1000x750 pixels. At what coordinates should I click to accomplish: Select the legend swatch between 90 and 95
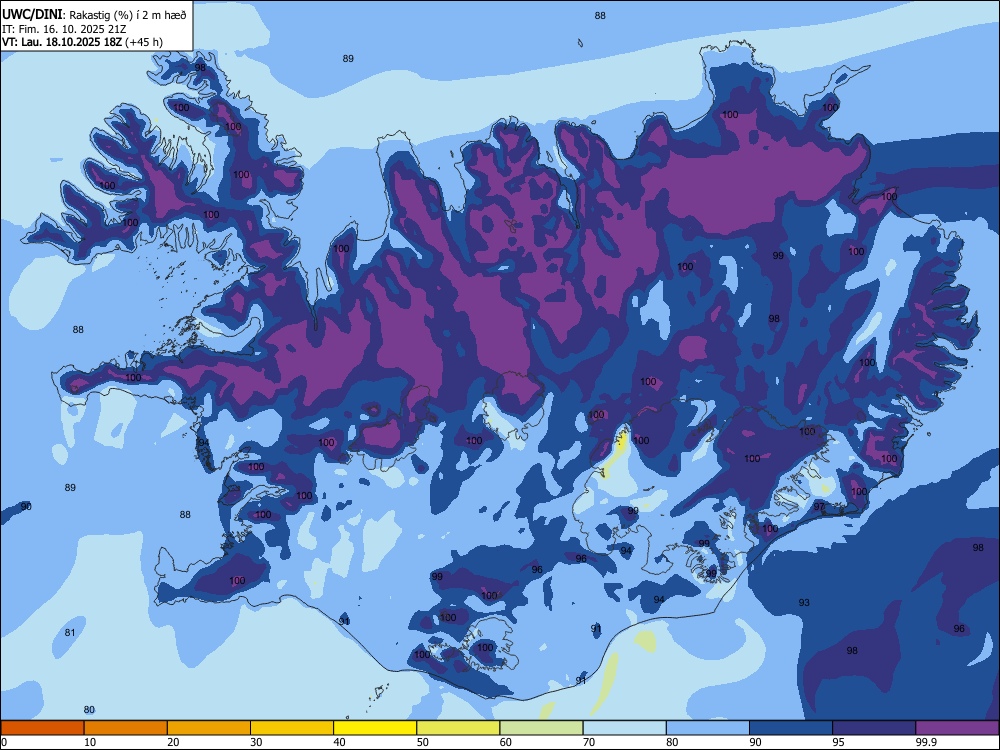pos(791,728)
